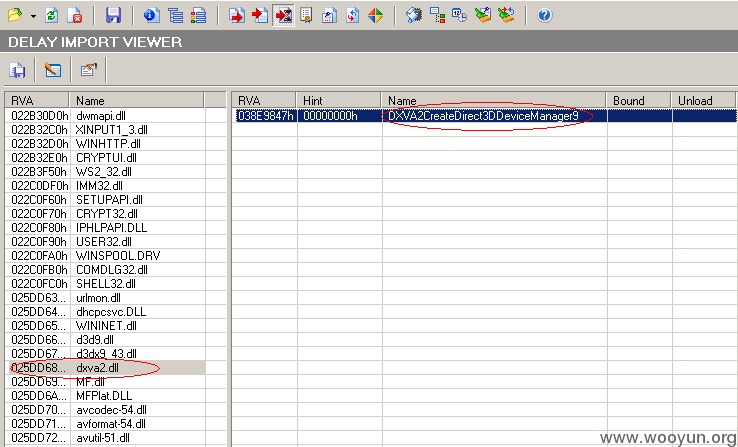Click the Bound column header

(639, 100)
